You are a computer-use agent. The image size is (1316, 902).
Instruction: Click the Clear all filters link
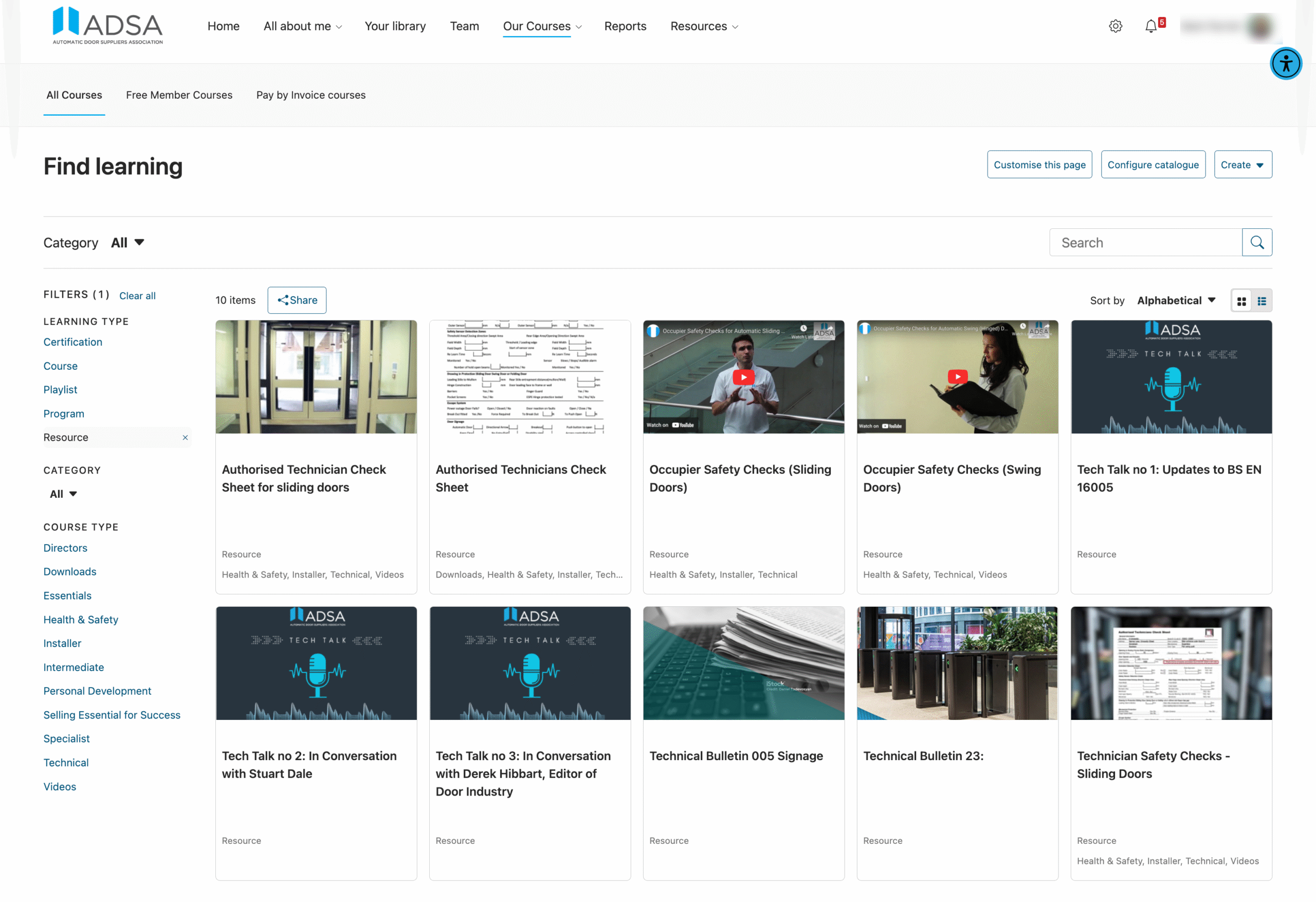pos(137,295)
